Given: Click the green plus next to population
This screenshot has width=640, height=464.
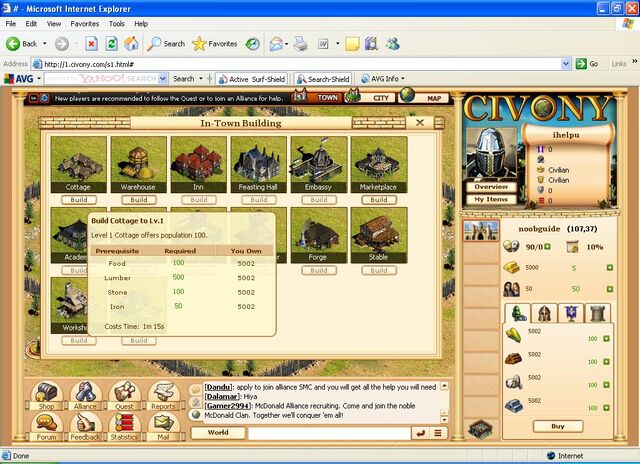Looking at the screenshot, I should pyautogui.click(x=609, y=289).
